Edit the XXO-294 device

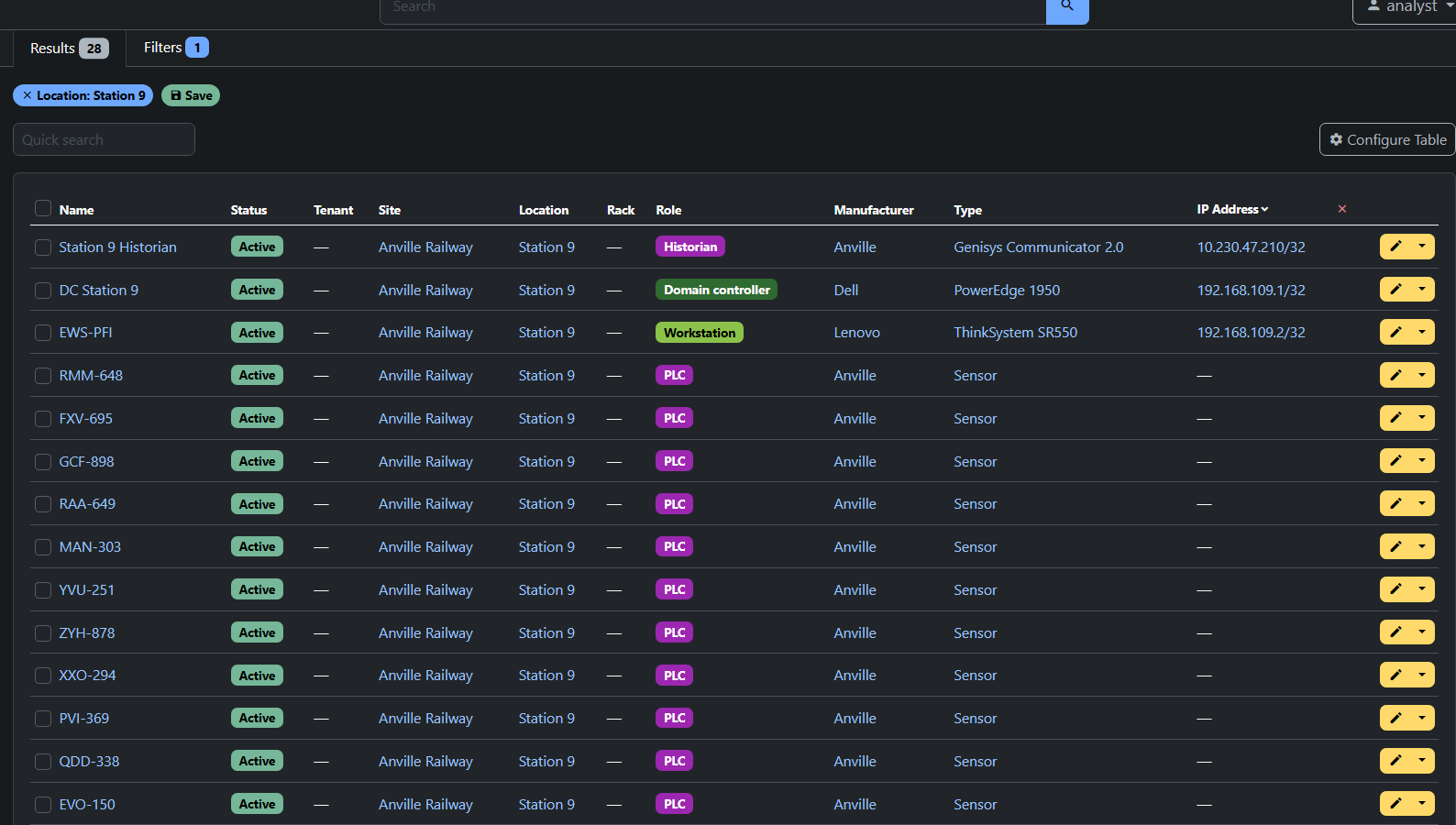click(x=1395, y=675)
